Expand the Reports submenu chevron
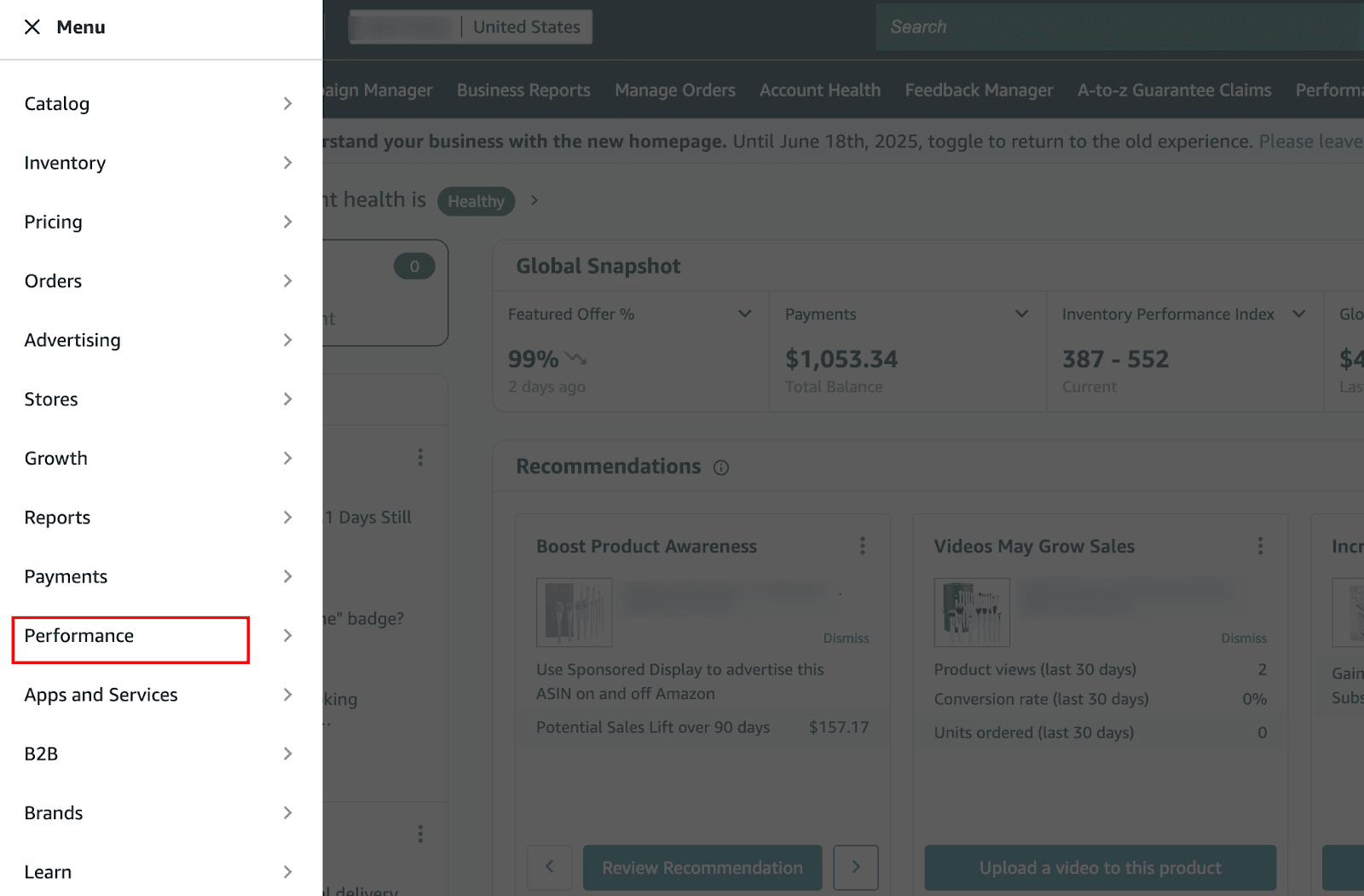Image resolution: width=1364 pixels, height=896 pixels. 288,517
